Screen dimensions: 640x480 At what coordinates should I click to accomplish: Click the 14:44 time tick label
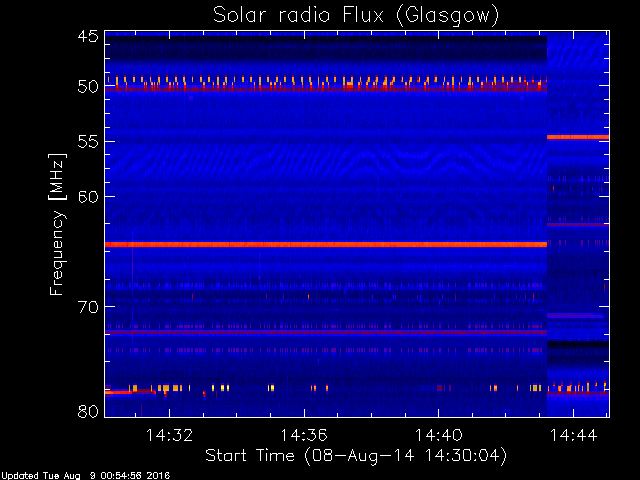click(573, 435)
